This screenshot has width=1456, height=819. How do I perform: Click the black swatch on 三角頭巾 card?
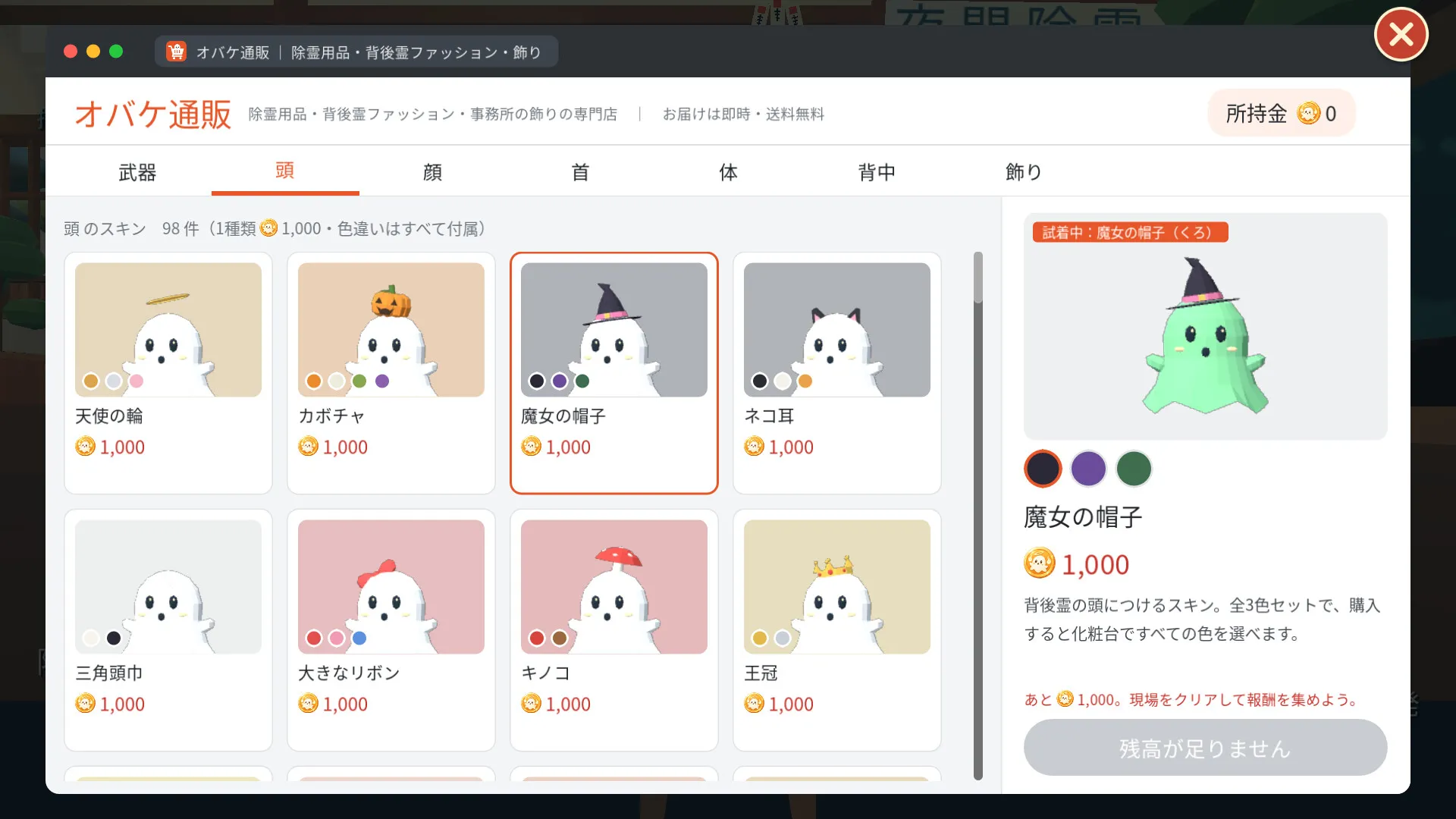[114, 639]
